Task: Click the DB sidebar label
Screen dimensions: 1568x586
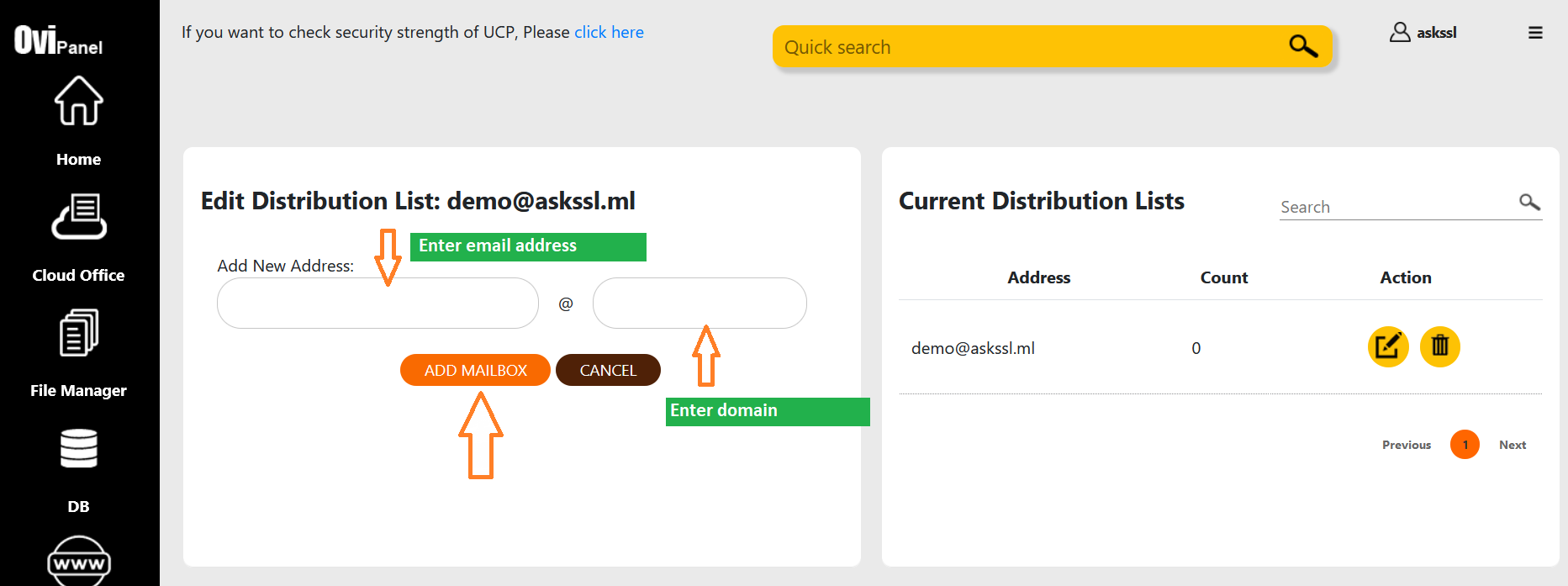Action: point(78,506)
